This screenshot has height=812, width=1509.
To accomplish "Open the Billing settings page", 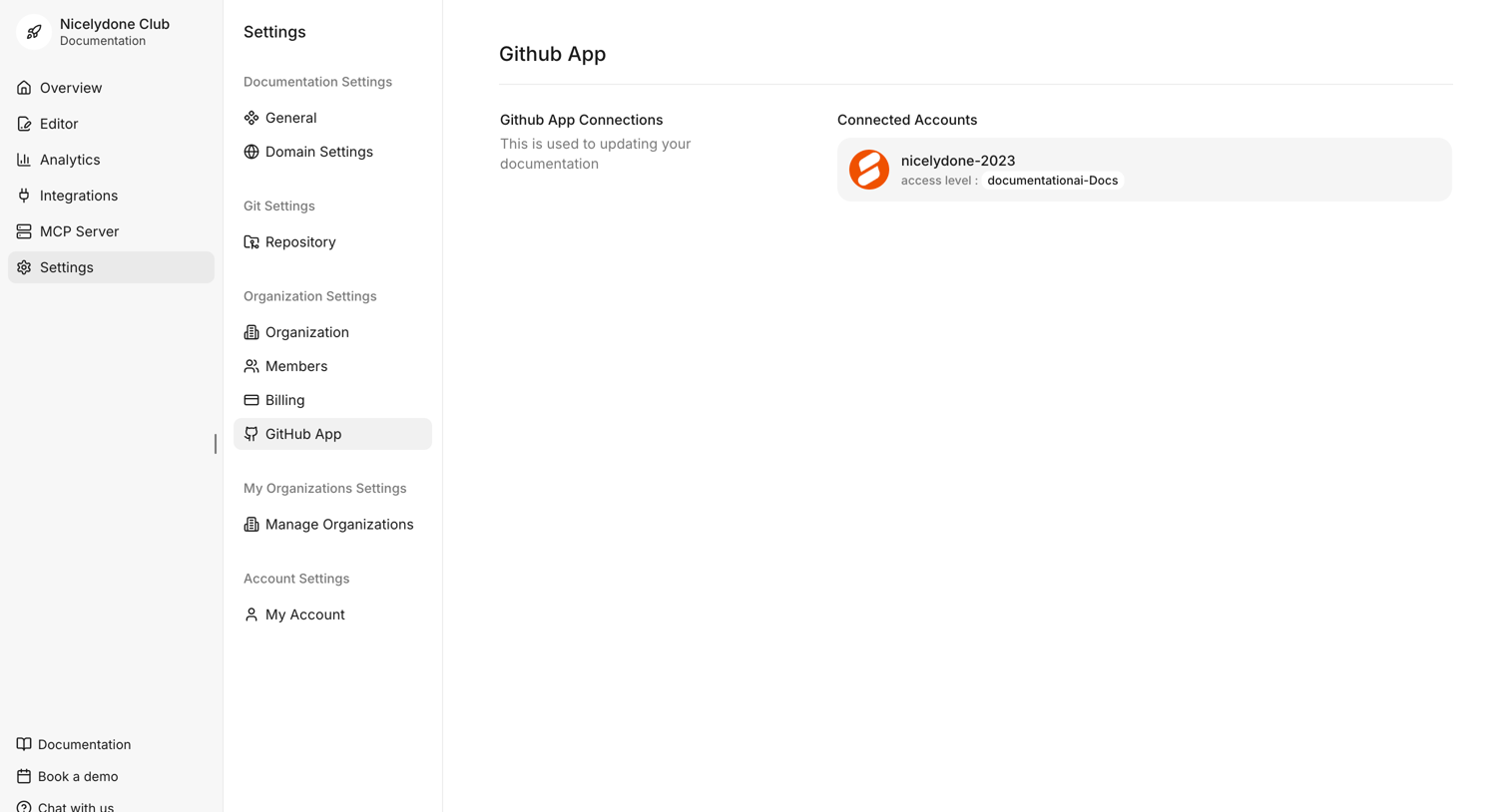I will [x=332, y=400].
